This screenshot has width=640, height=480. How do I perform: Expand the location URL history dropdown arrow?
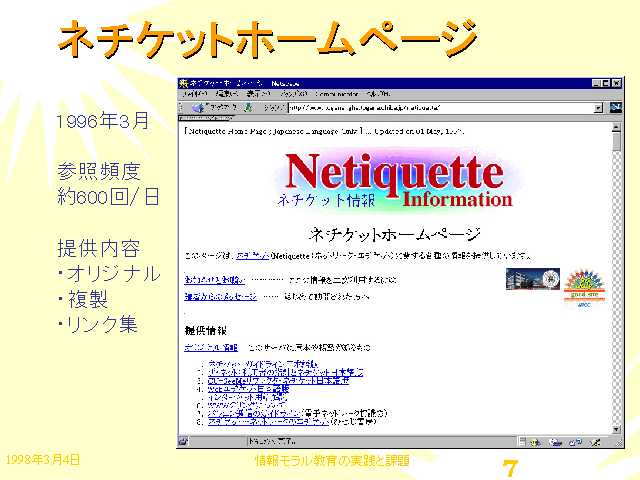click(x=597, y=107)
